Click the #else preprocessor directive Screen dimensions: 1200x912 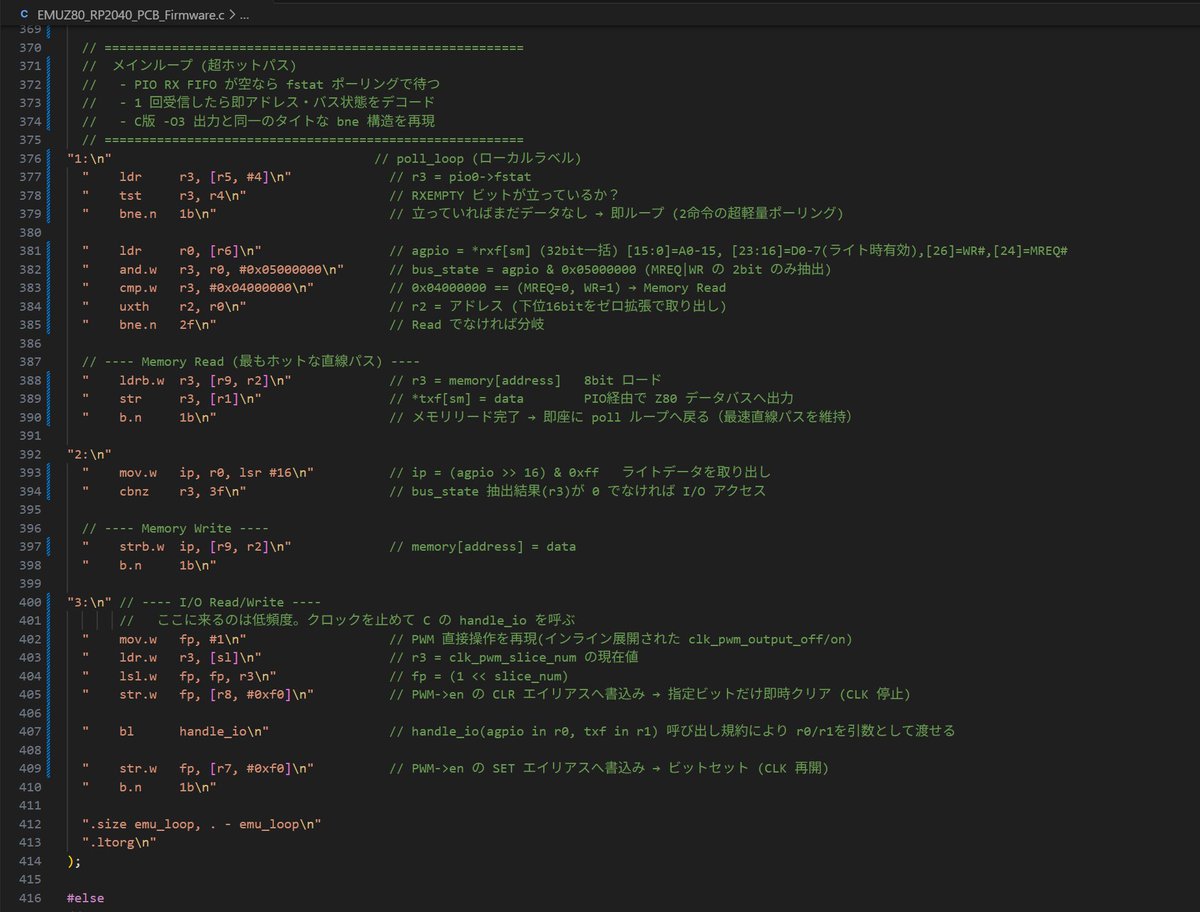pyautogui.click(x=85, y=899)
